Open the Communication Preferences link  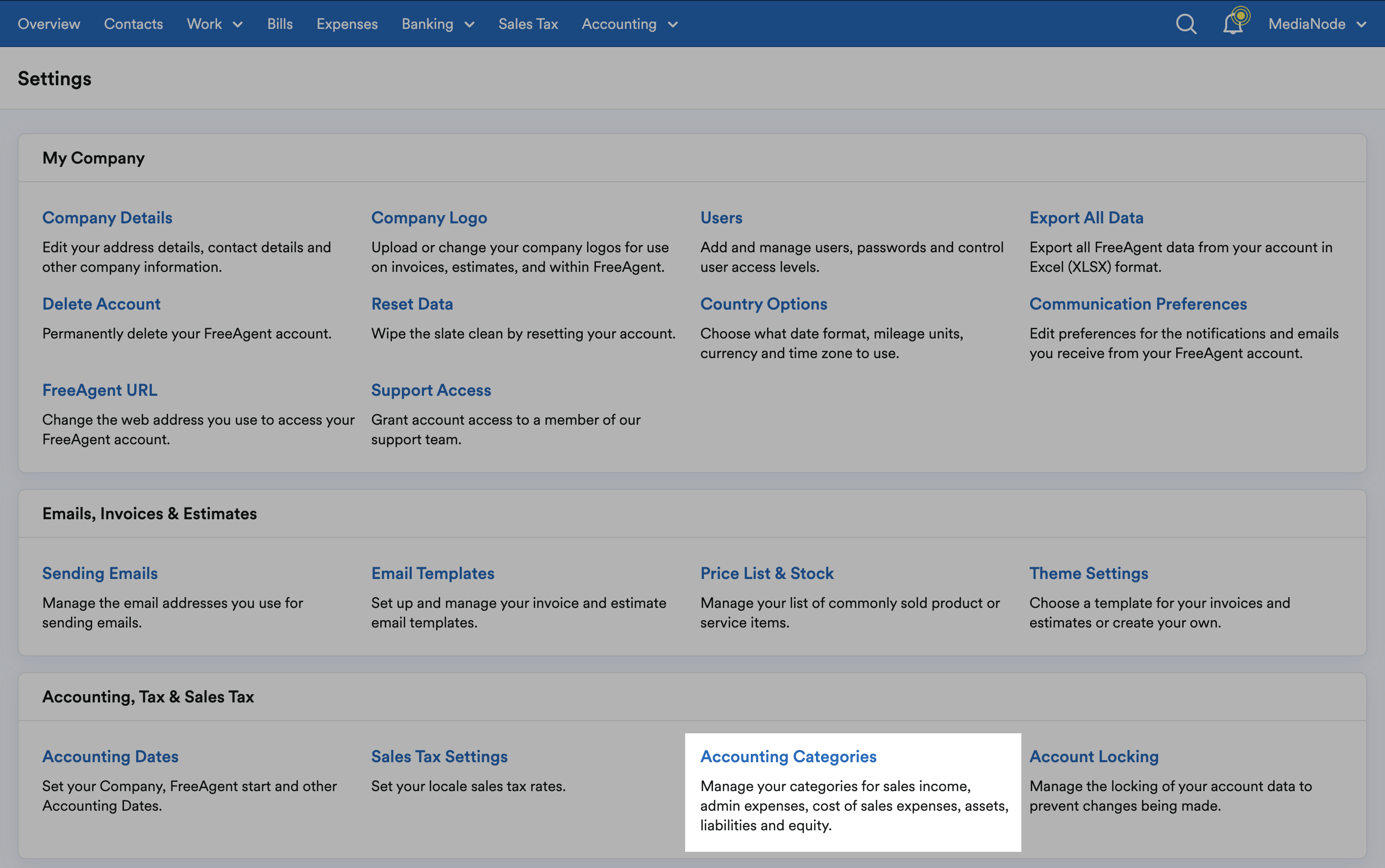click(1138, 304)
